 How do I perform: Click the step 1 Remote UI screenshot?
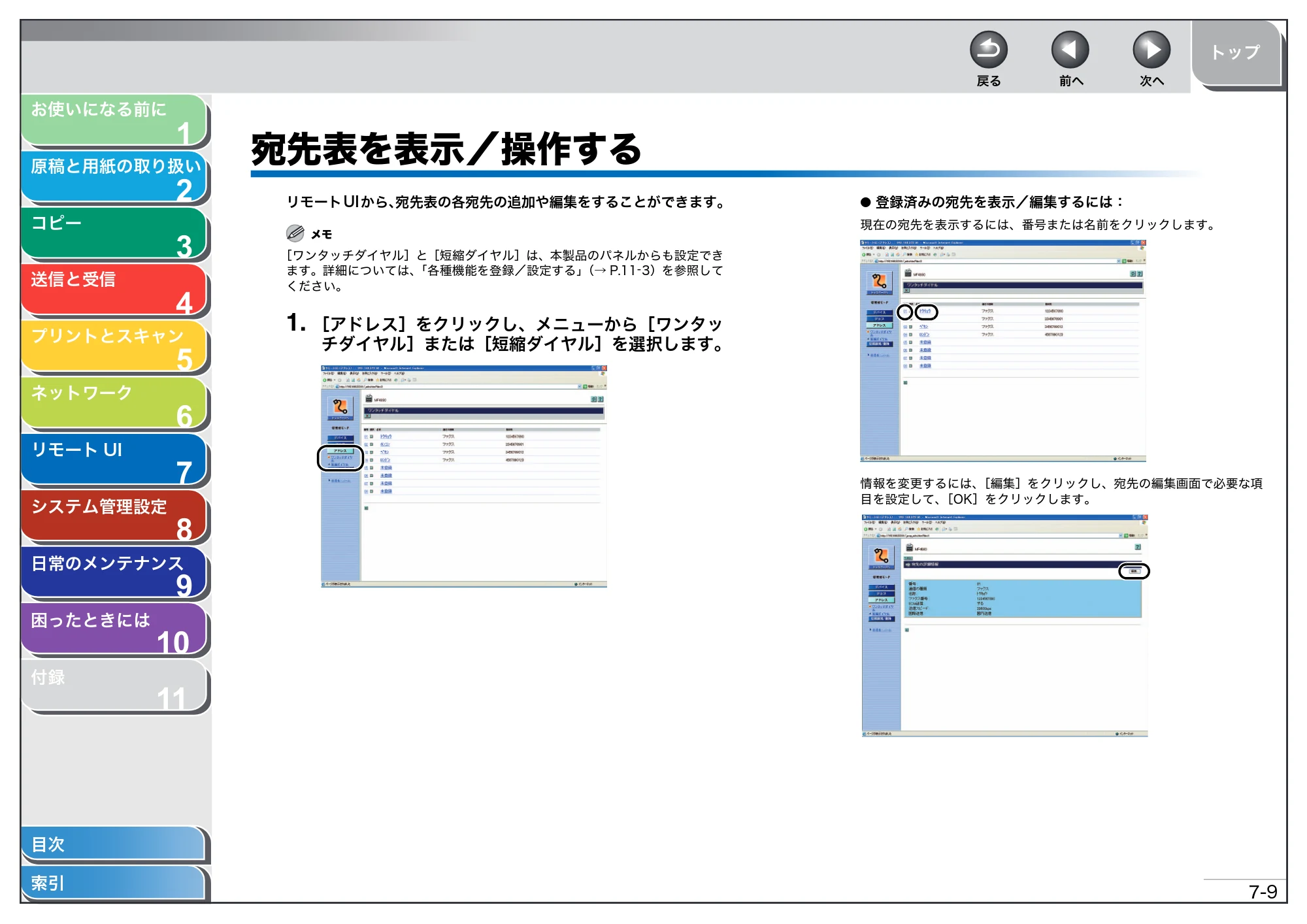[x=464, y=476]
